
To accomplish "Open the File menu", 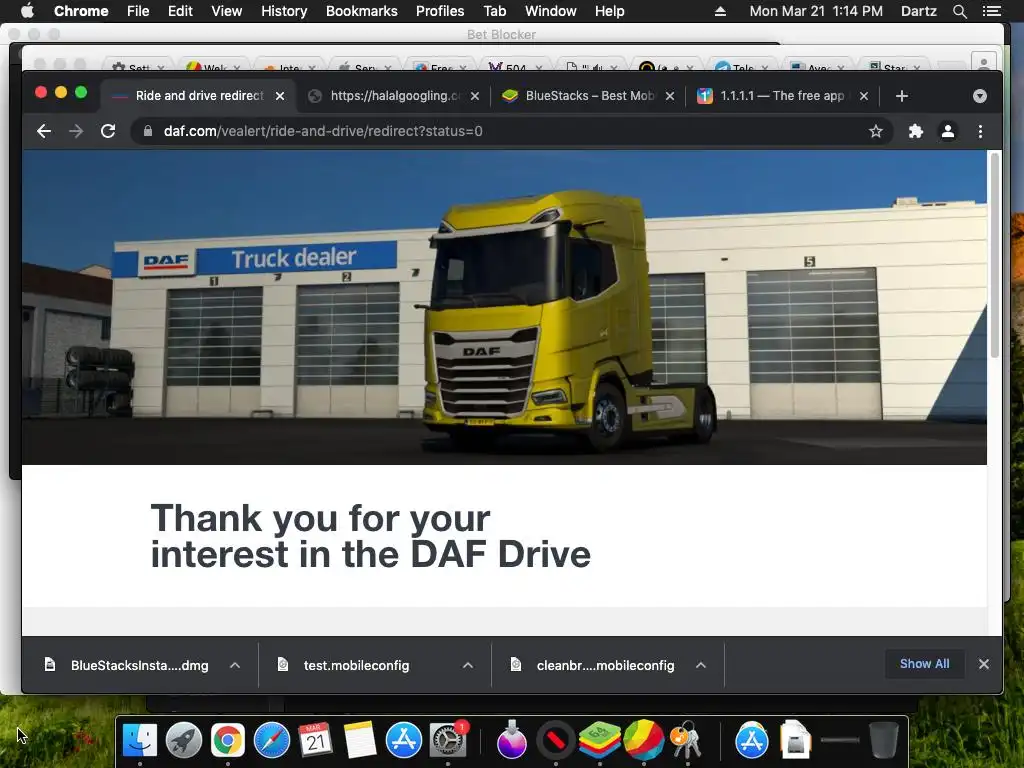I will tap(138, 11).
